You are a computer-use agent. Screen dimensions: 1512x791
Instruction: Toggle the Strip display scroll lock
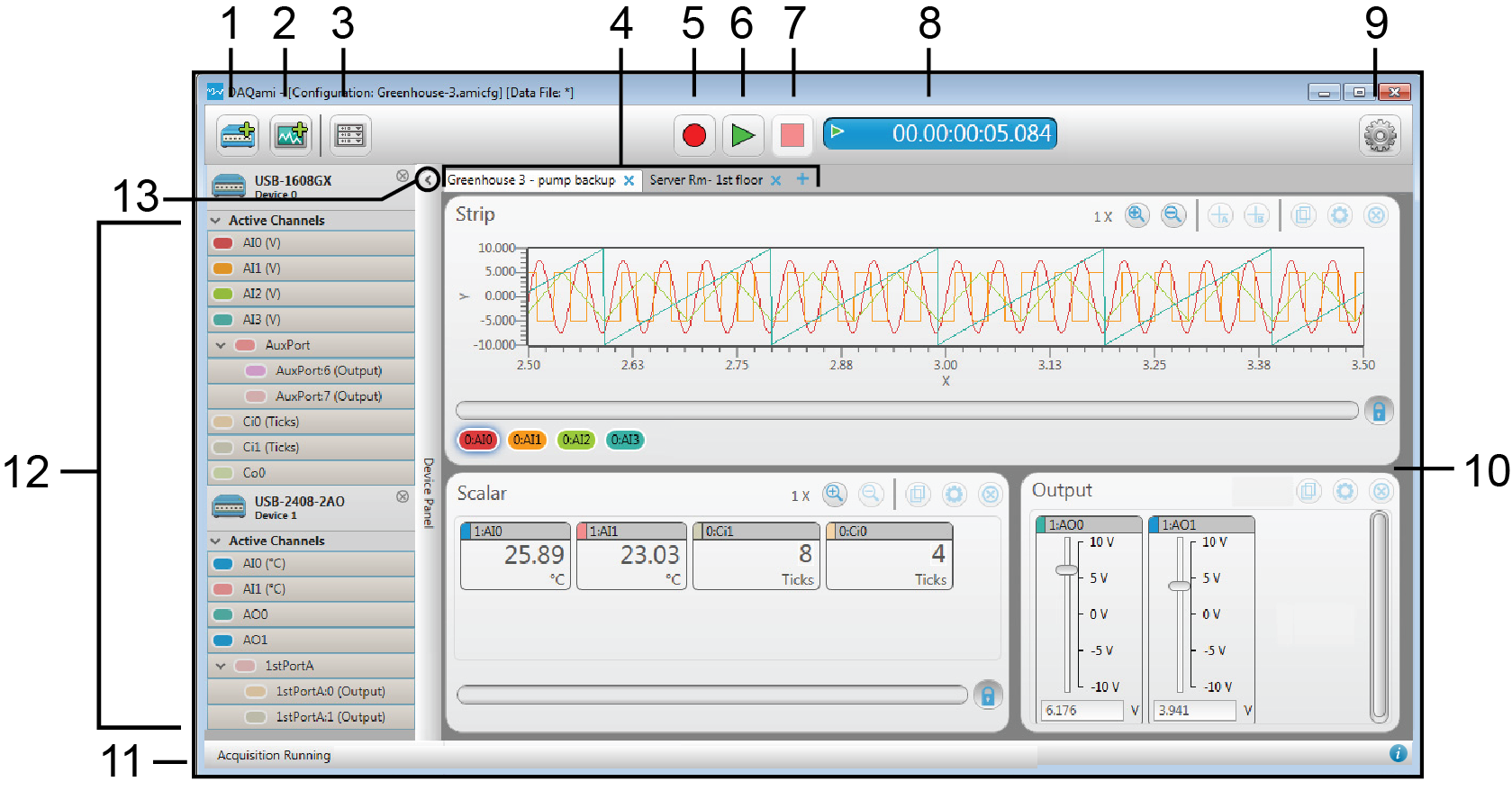click(1378, 411)
